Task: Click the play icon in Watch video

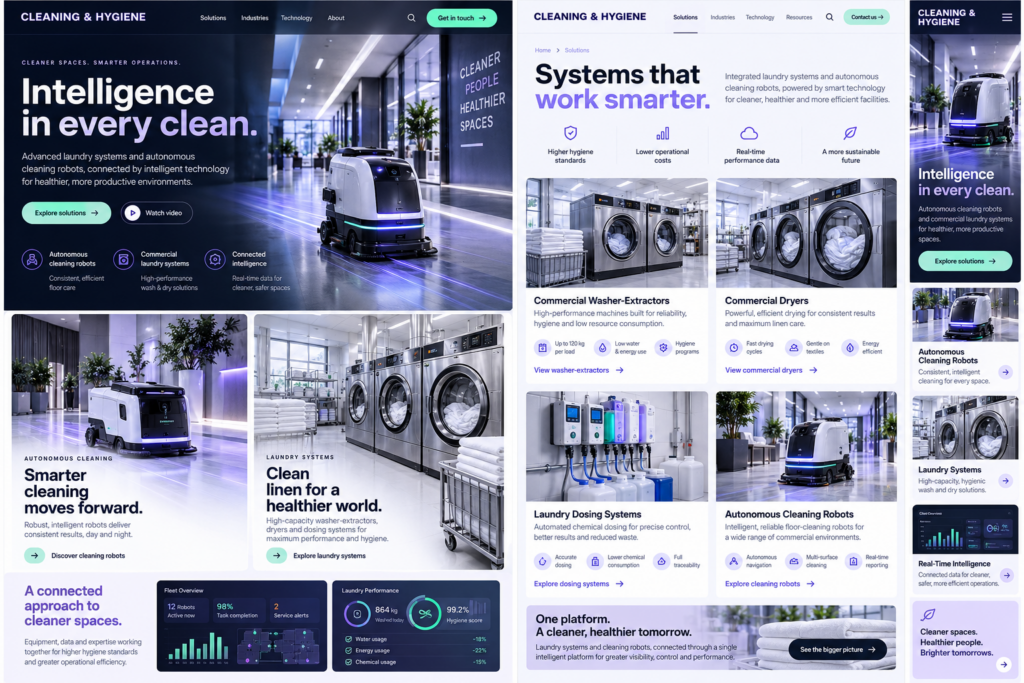Action: [132, 213]
